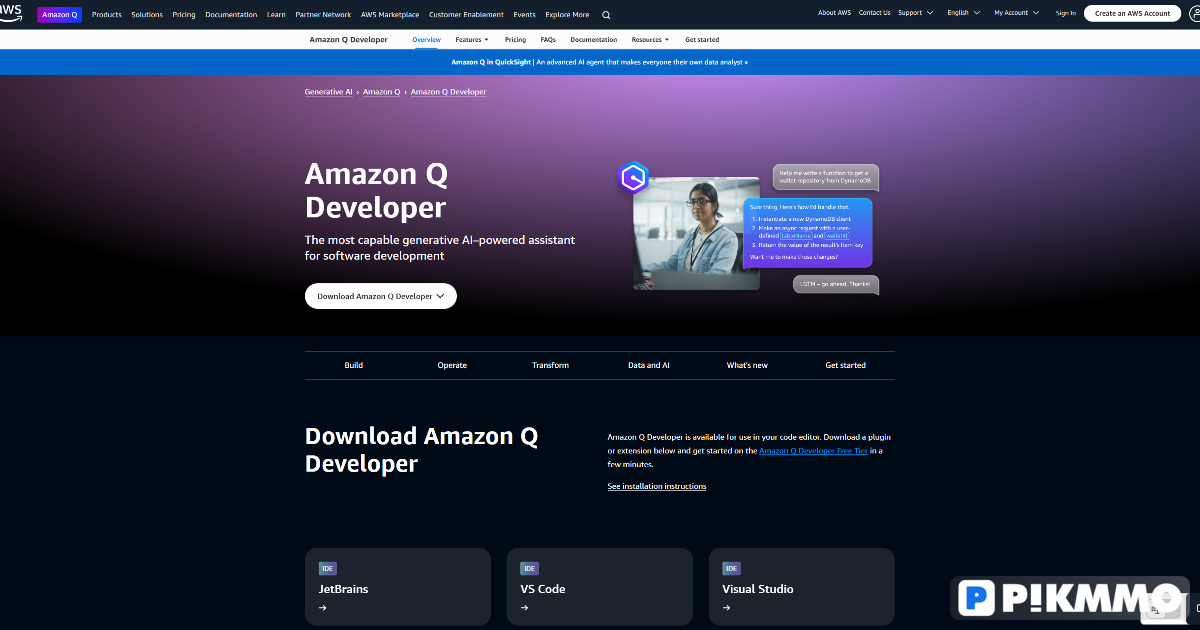The image size is (1200, 630).
Task: Open the Learn menu
Action: 276,15
